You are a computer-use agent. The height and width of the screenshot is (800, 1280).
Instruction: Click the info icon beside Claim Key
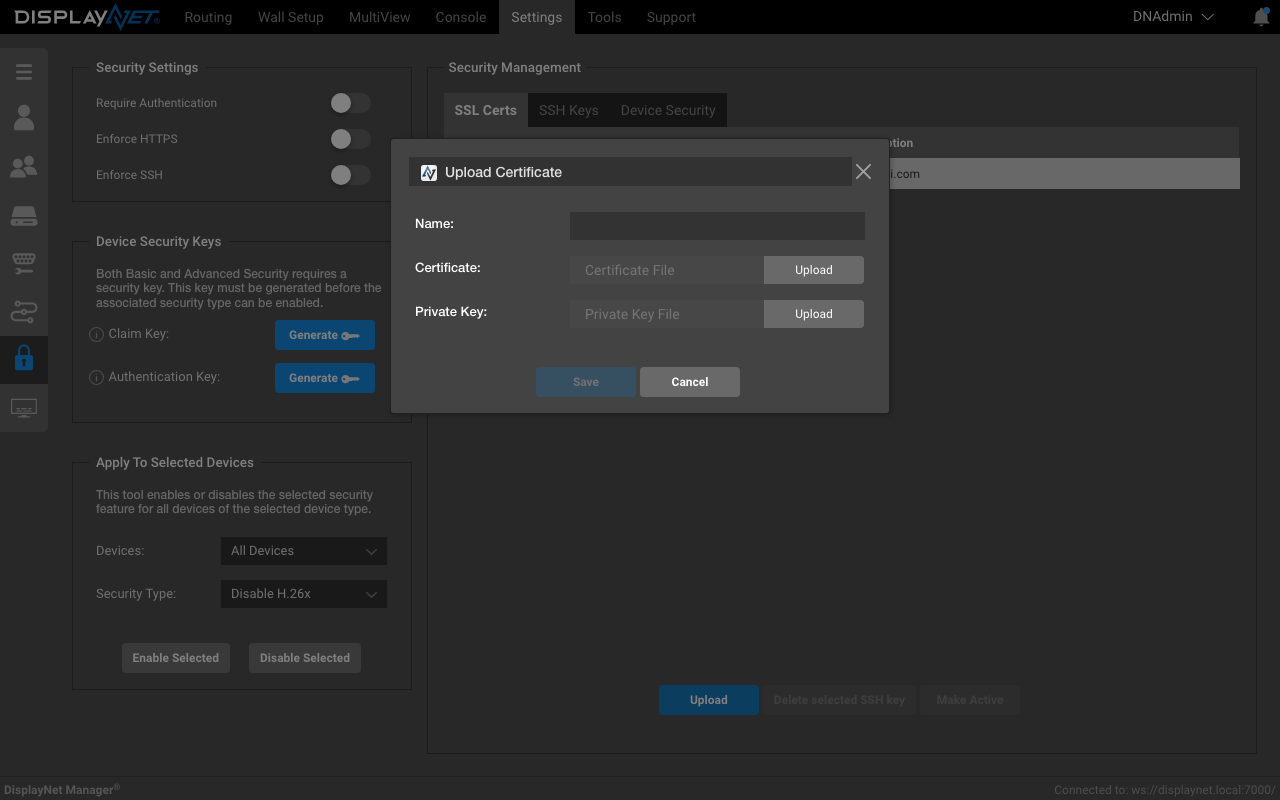click(x=97, y=335)
